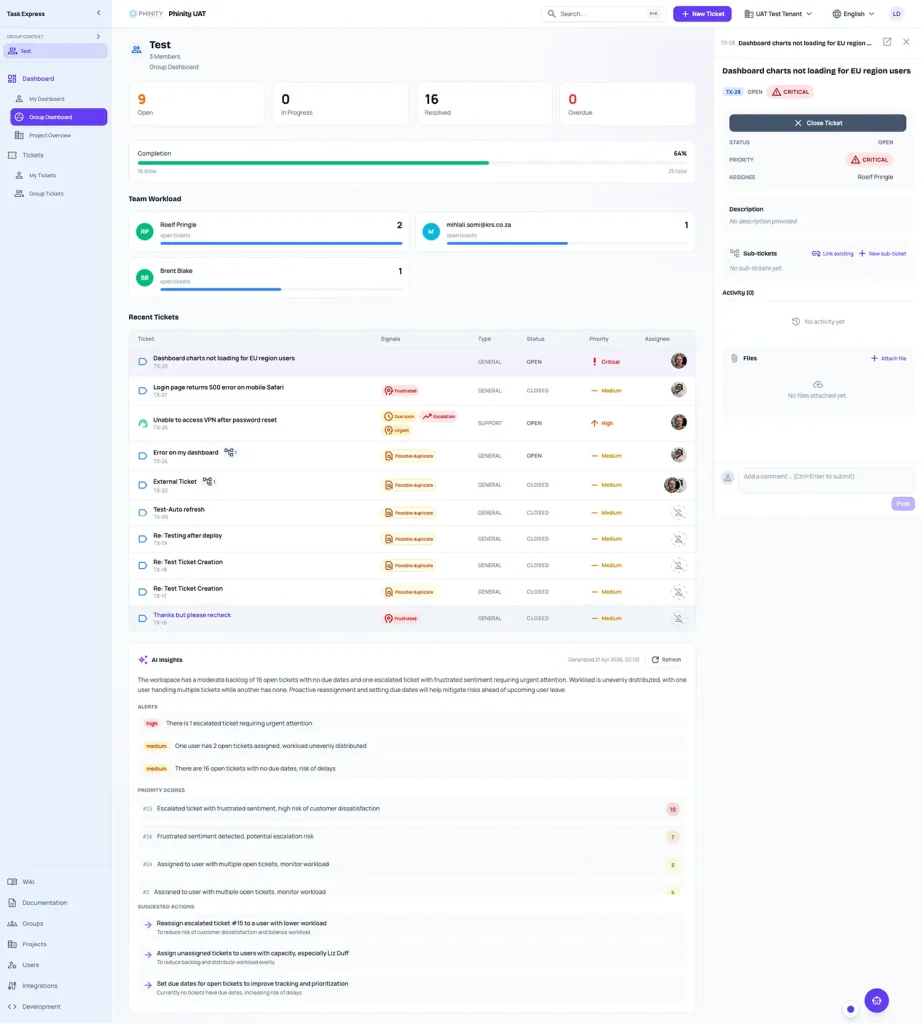Open Integrations in the sidebar
The height and width of the screenshot is (1024, 922).
(40, 986)
